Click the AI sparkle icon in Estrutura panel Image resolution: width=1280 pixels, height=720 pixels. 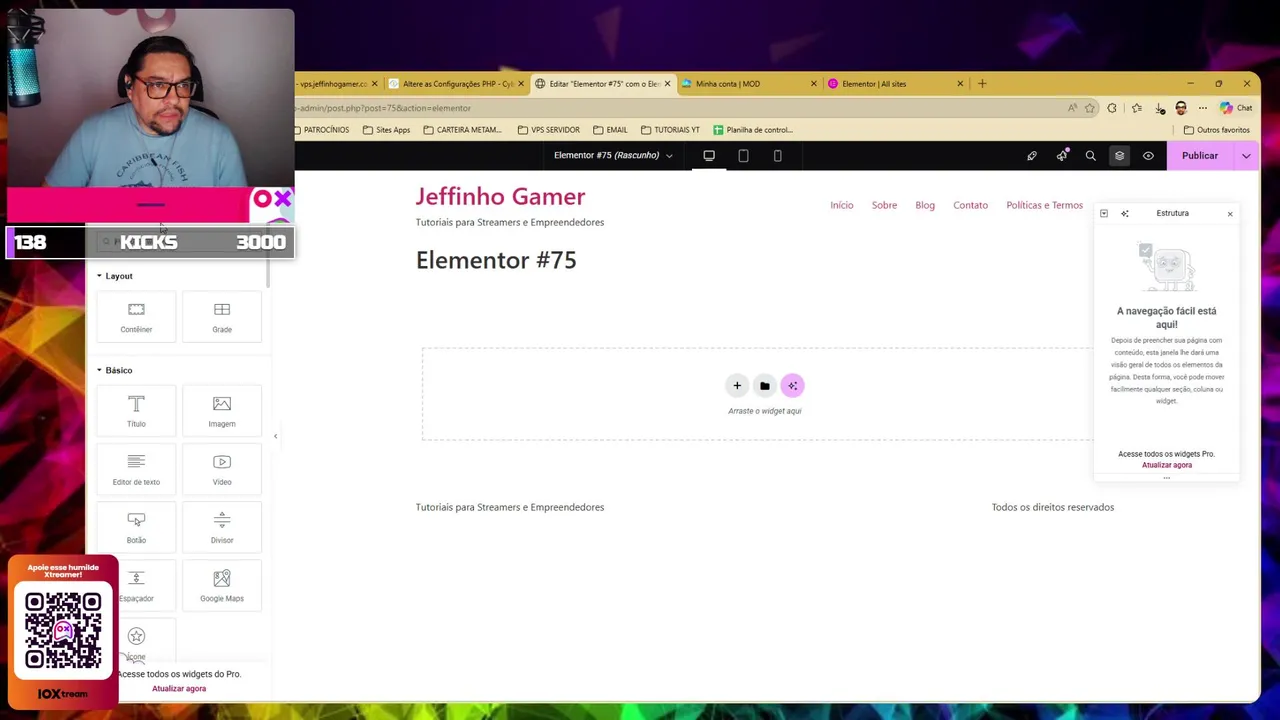(1125, 213)
